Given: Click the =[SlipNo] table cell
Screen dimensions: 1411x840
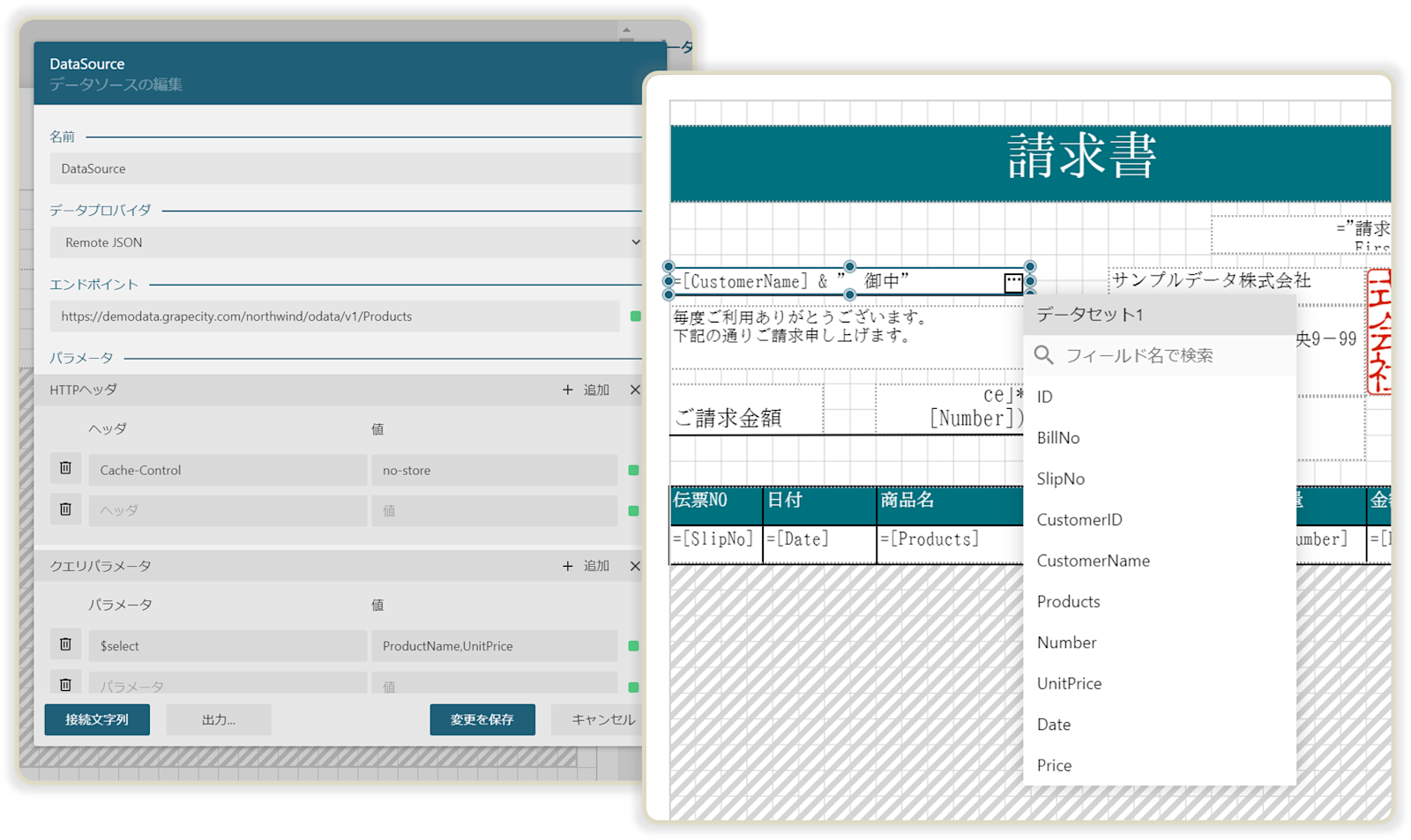Looking at the screenshot, I should click(716, 544).
